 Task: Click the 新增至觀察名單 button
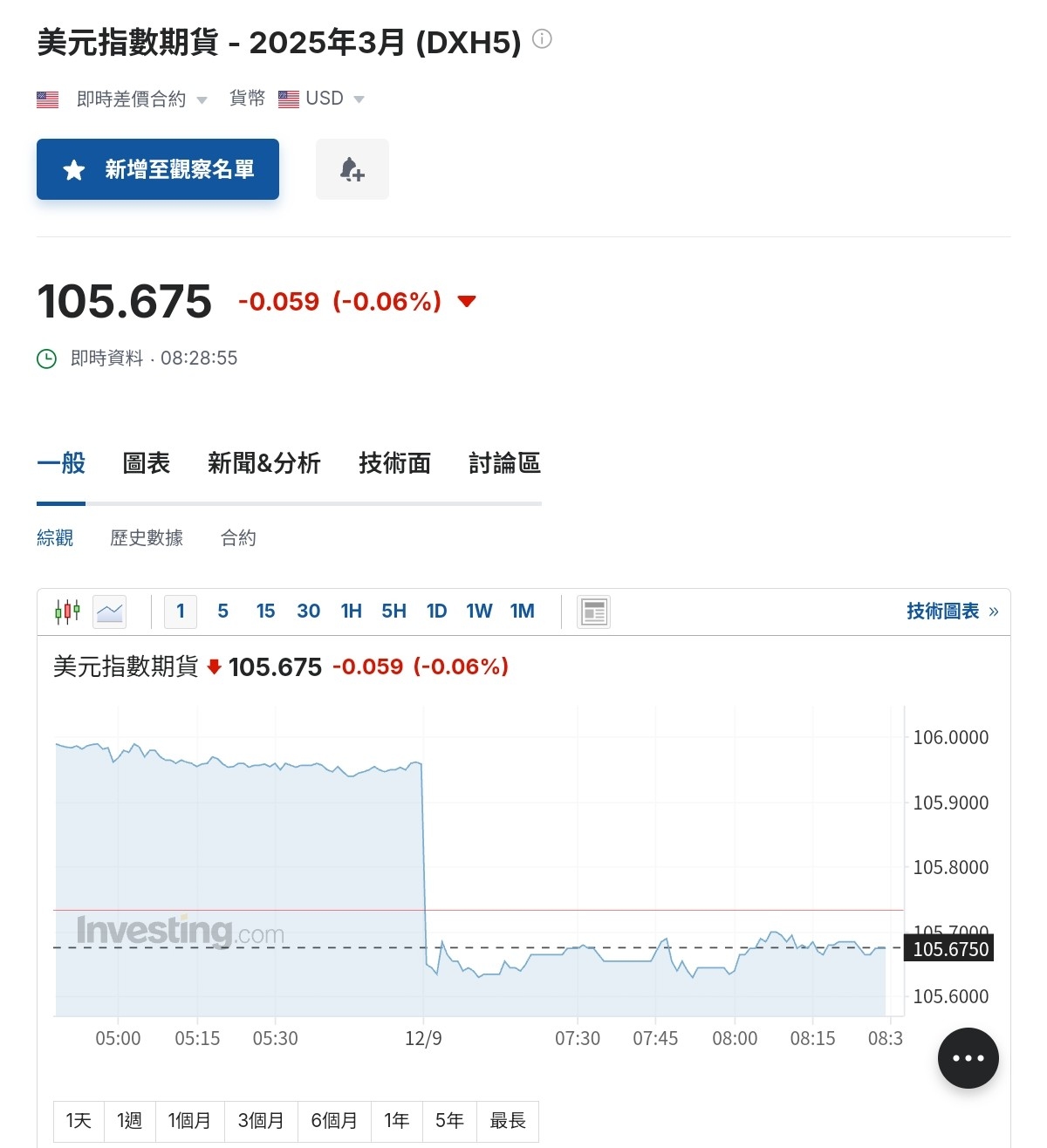coord(157,169)
